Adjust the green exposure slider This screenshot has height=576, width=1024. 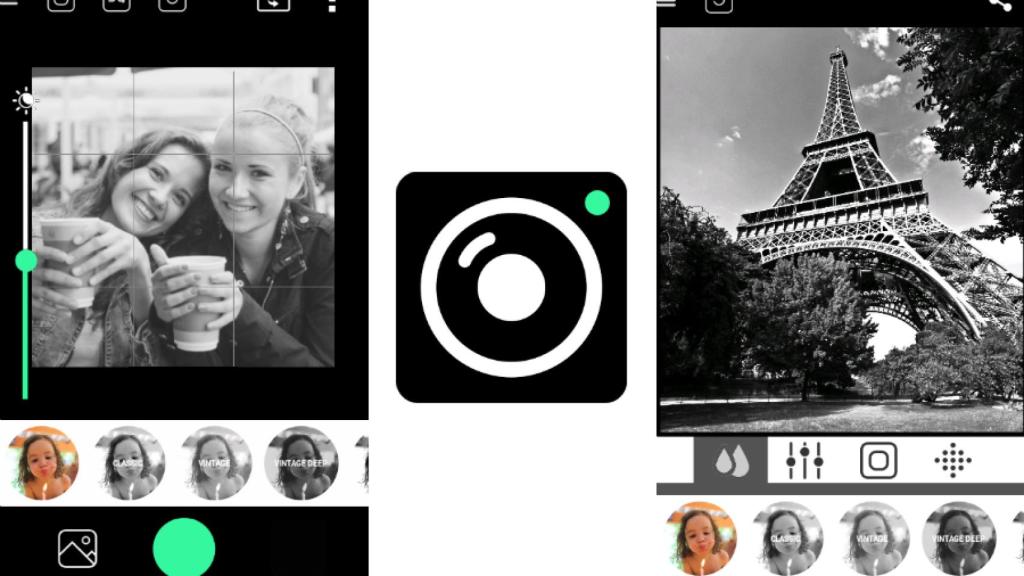(24, 262)
